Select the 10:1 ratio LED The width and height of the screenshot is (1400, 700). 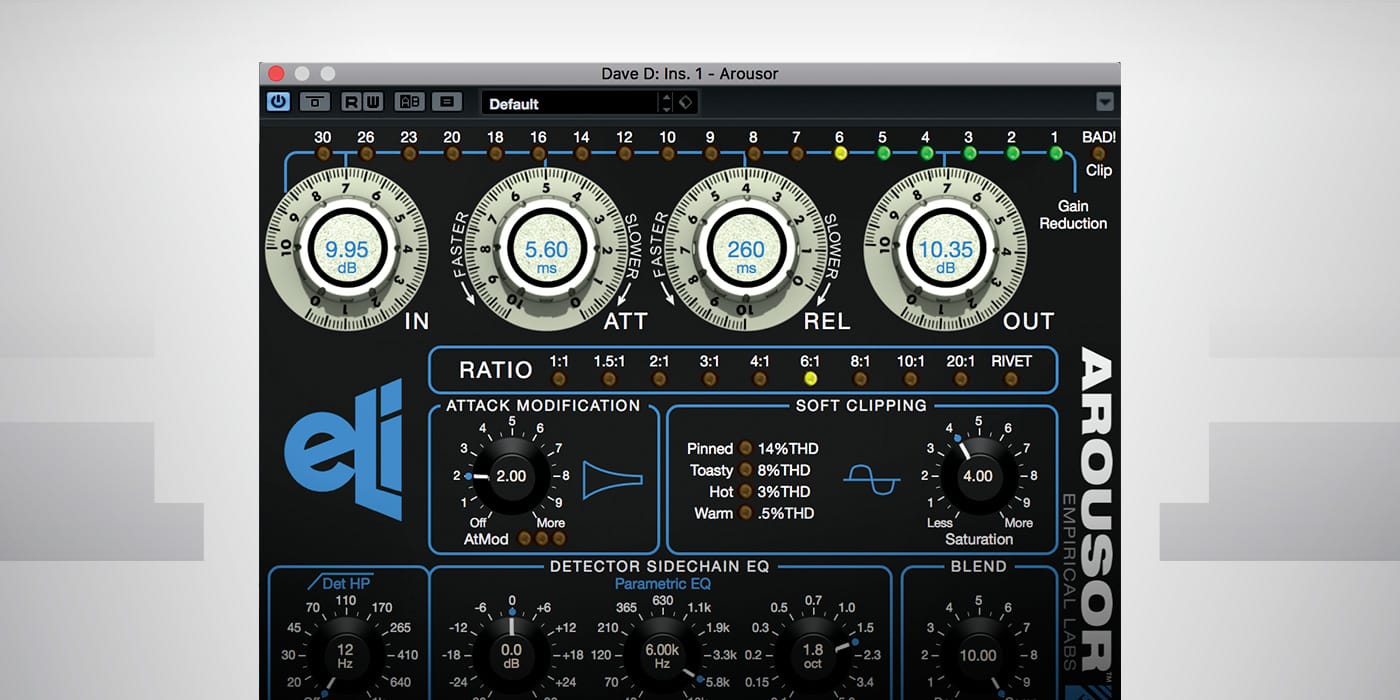pyautogui.click(x=910, y=379)
